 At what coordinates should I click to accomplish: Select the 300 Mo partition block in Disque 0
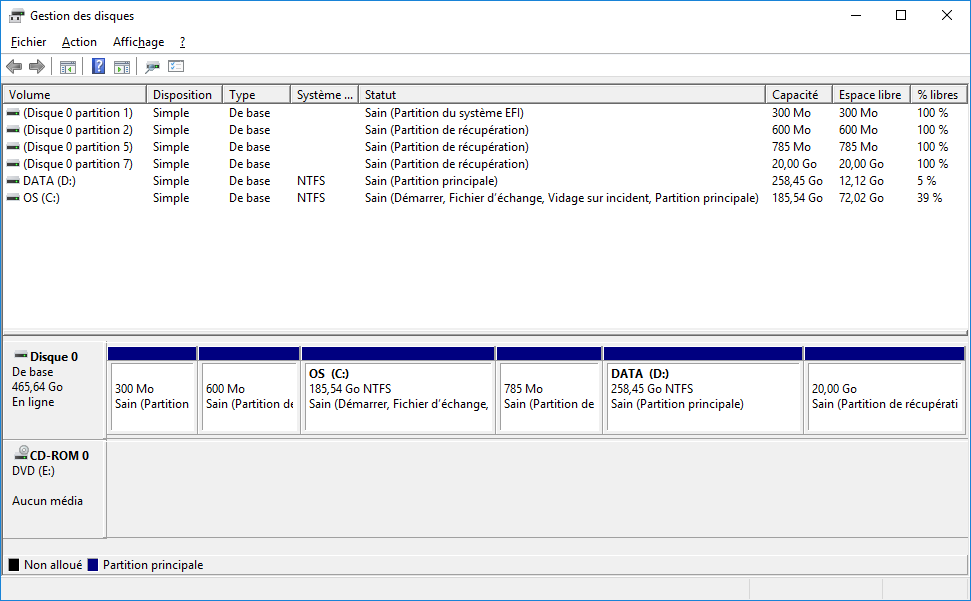coord(152,391)
